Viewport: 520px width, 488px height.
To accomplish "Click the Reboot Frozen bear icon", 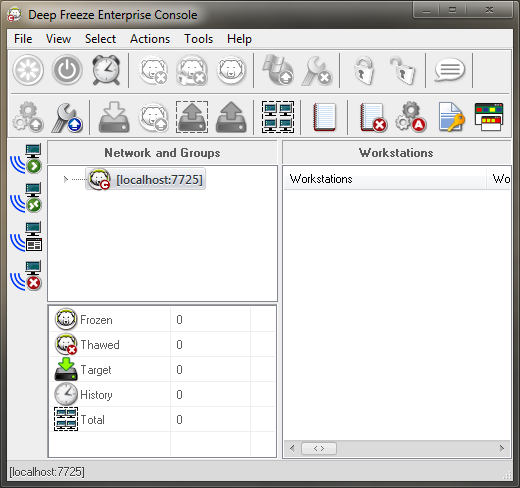I will tap(231, 71).
